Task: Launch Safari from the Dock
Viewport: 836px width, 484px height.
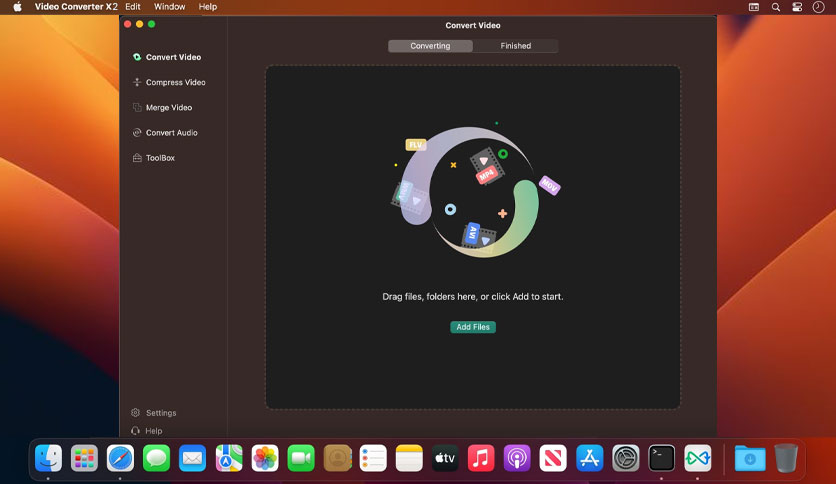Action: click(120, 458)
